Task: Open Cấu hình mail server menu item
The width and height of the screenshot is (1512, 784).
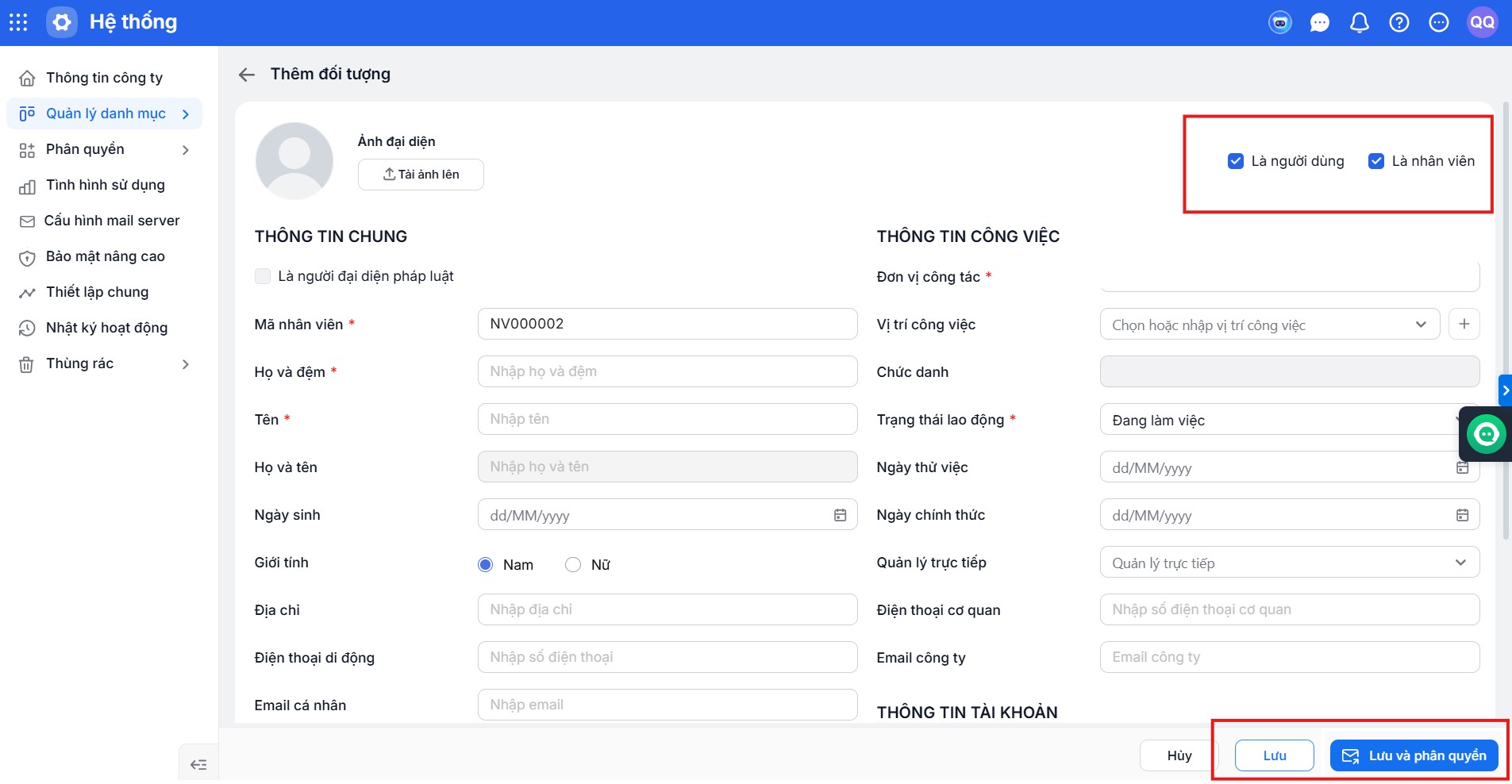Action: click(105, 221)
